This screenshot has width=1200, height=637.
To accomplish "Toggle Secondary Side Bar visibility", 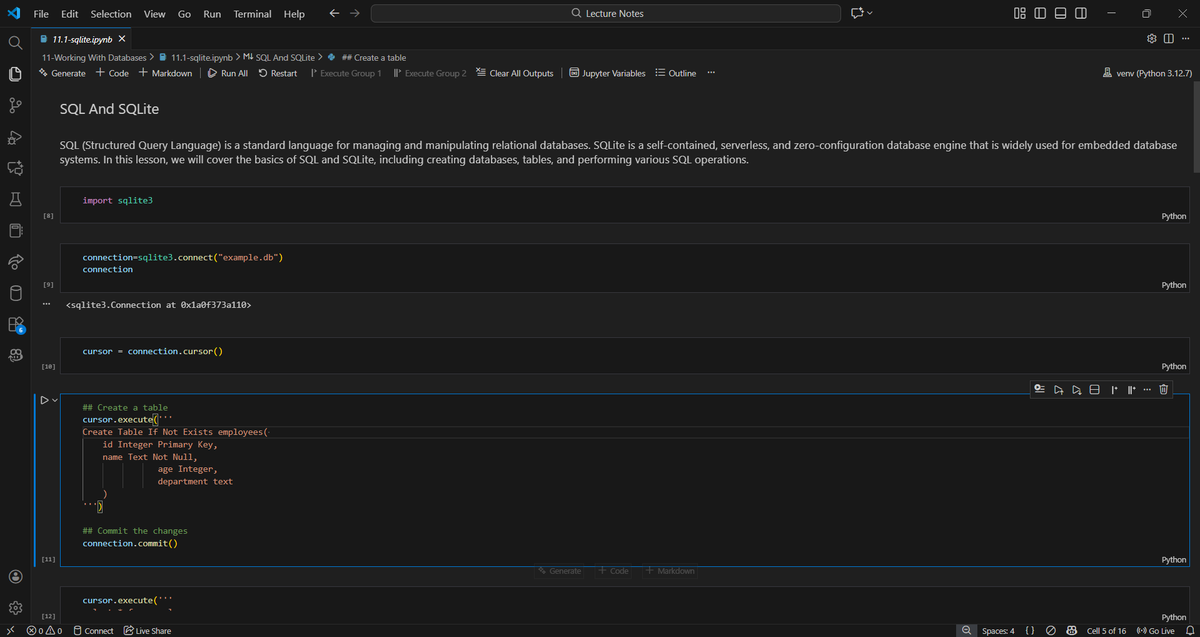I will pyautogui.click(x=1079, y=13).
